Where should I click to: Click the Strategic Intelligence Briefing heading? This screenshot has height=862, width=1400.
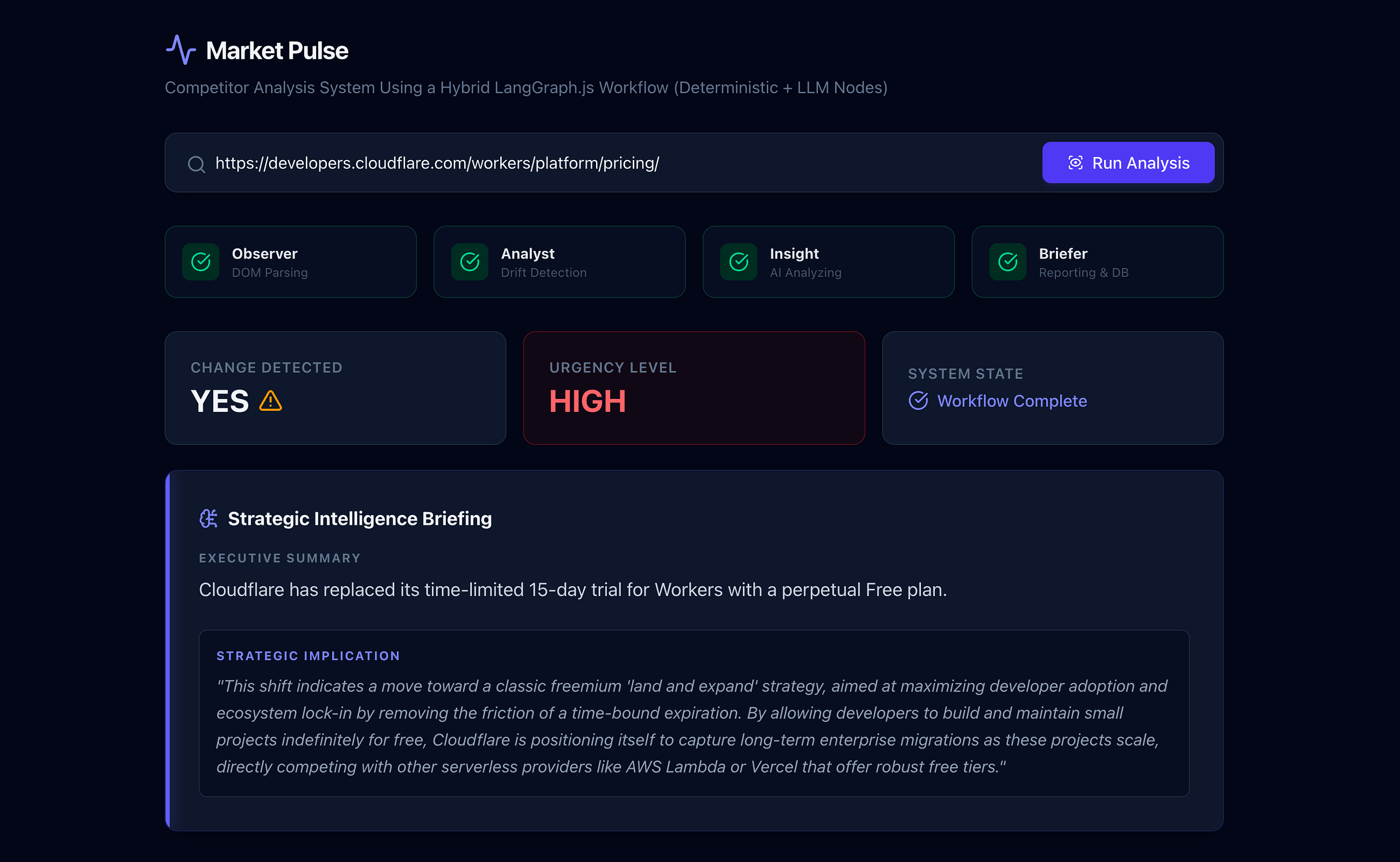point(360,519)
